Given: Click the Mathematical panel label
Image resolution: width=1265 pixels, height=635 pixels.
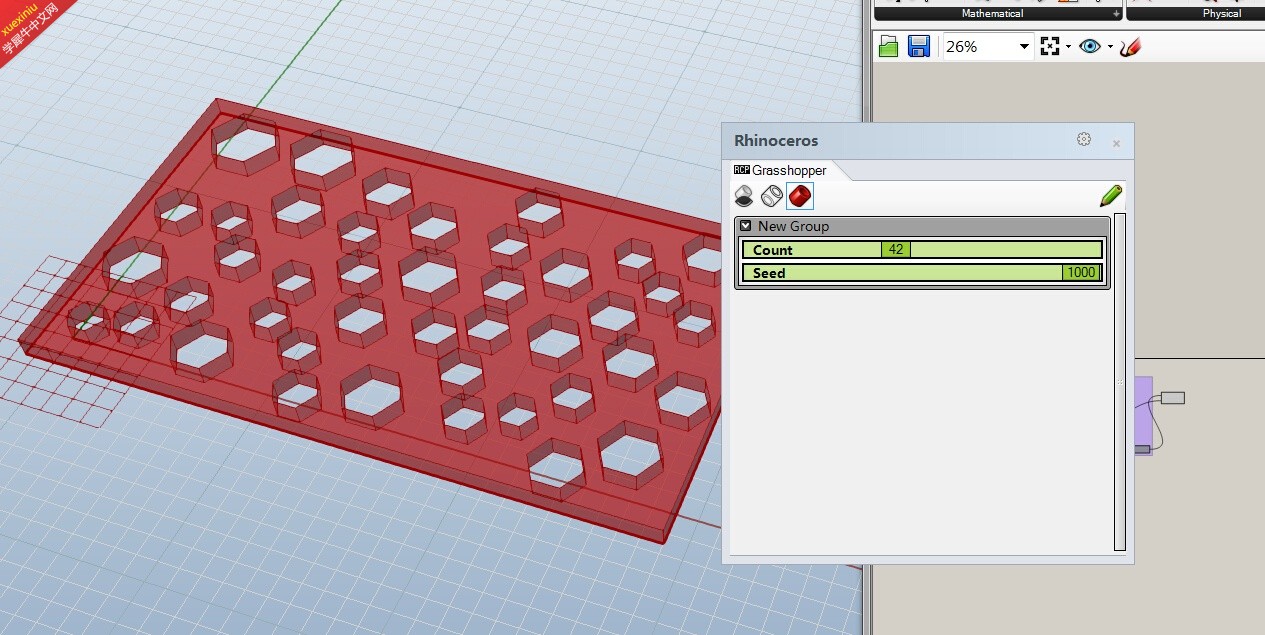Looking at the screenshot, I should (992, 14).
